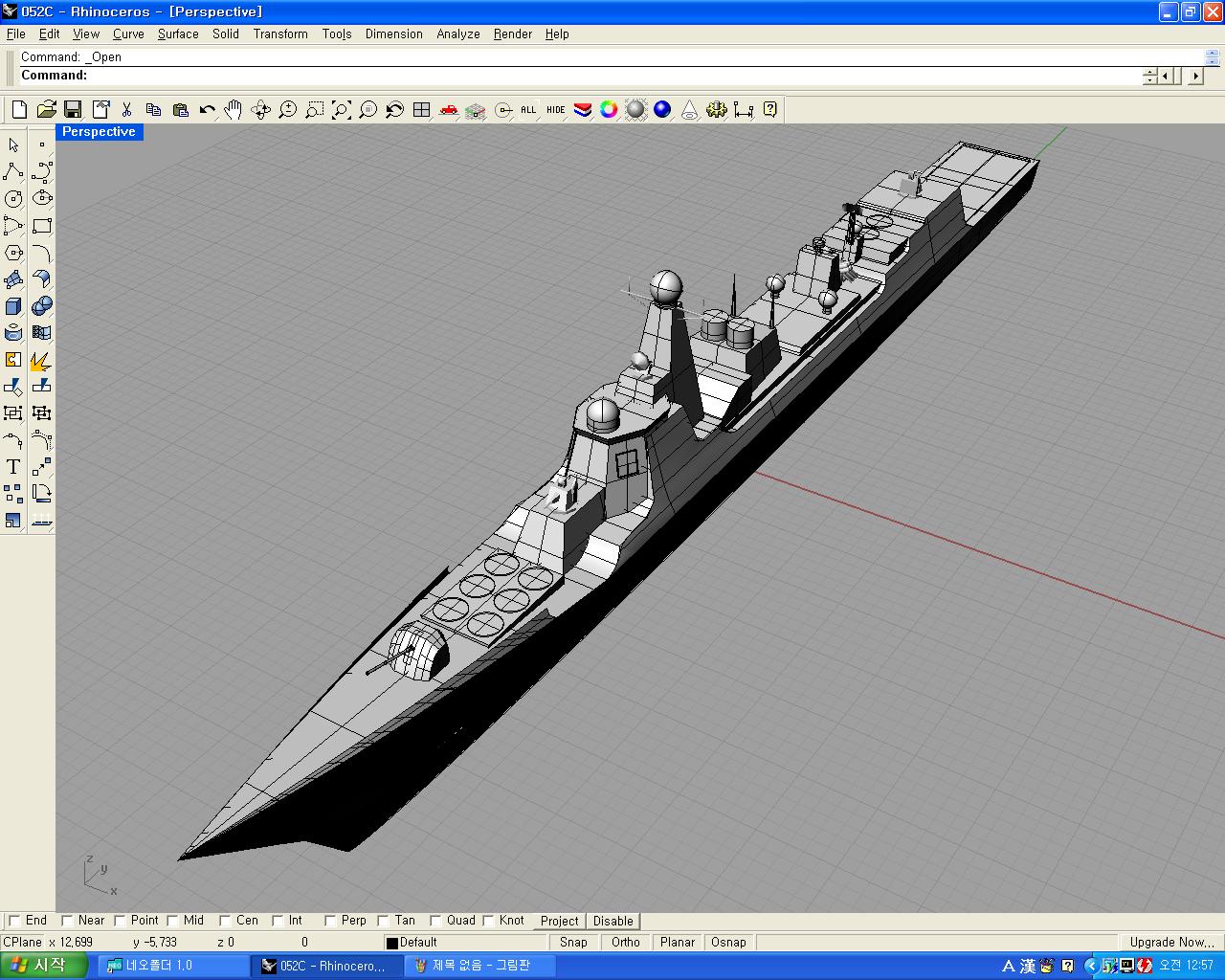The image size is (1225, 980).
Task: Toggle the Mid osnap checkbox
Action: point(172,921)
